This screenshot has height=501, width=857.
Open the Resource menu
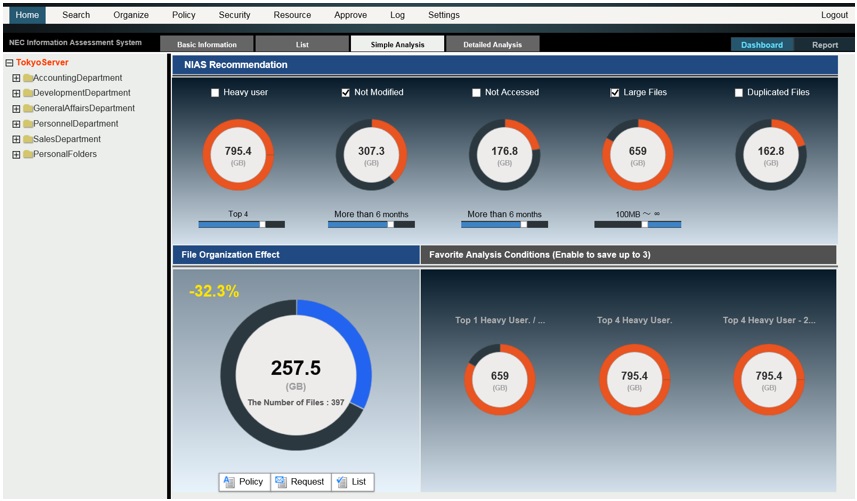coord(292,15)
